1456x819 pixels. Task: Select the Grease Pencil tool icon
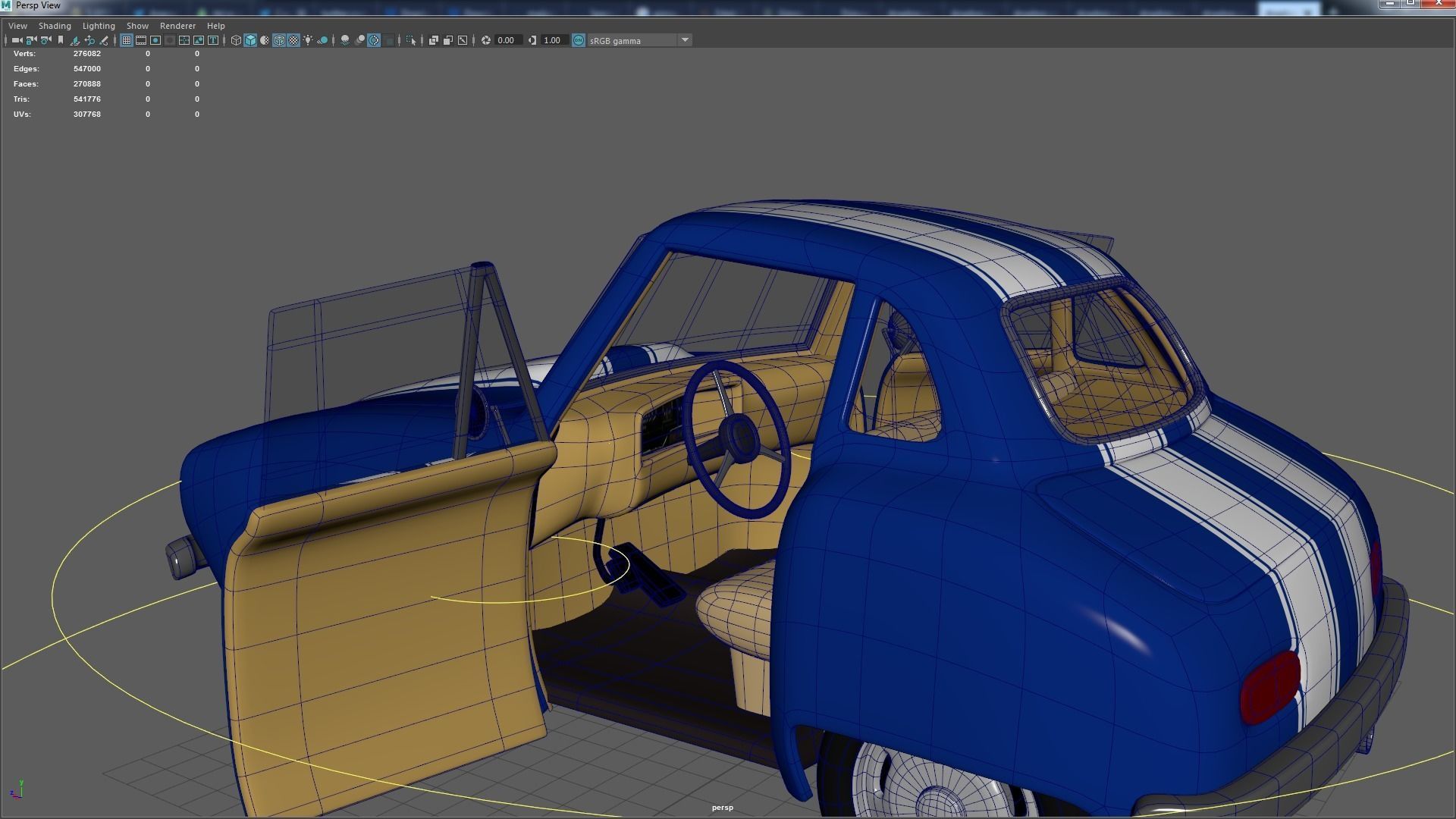coord(104,40)
